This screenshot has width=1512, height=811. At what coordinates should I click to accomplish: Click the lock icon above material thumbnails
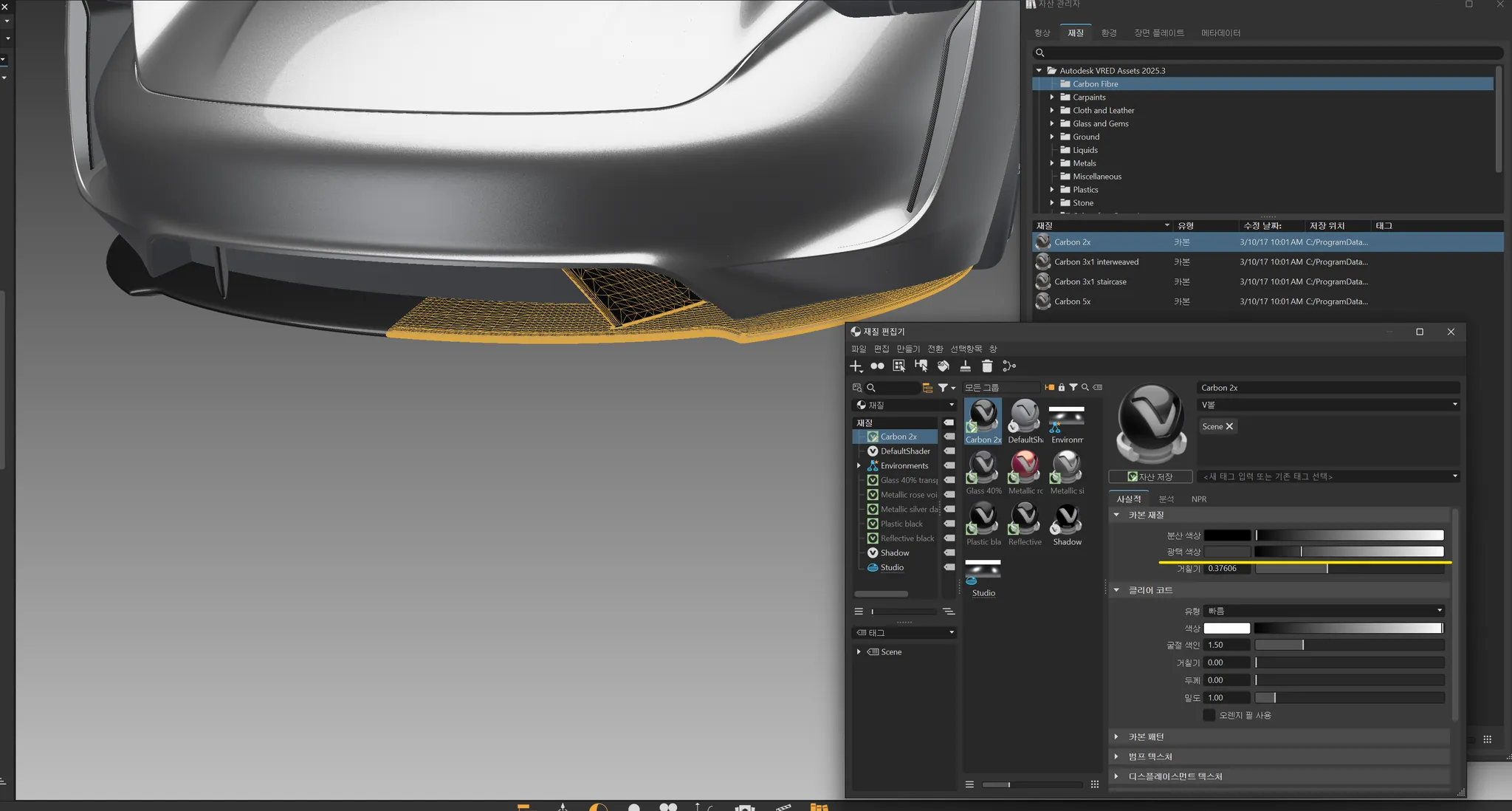tap(1062, 388)
